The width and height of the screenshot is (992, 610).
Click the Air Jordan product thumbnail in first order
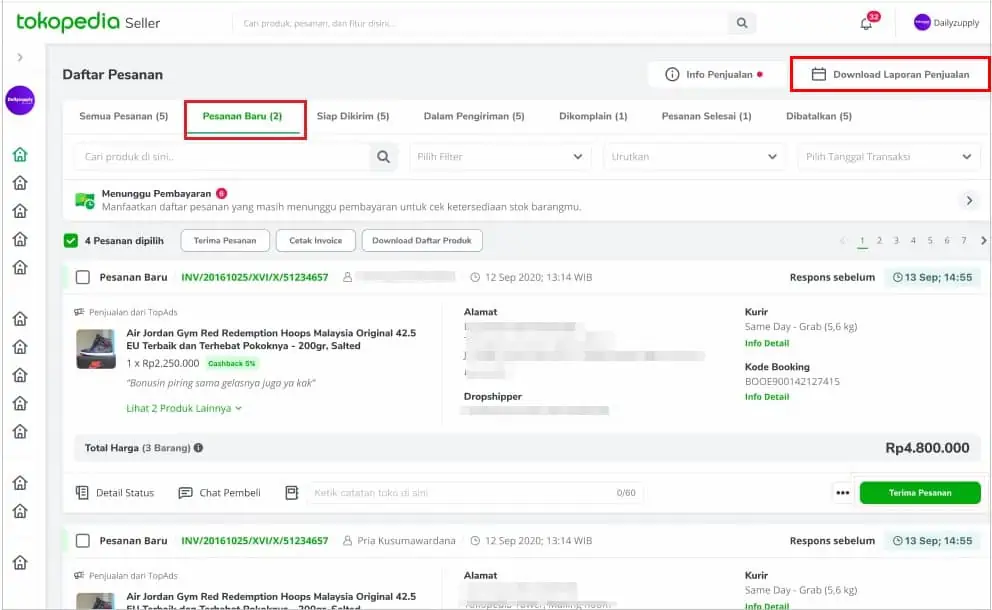point(96,349)
